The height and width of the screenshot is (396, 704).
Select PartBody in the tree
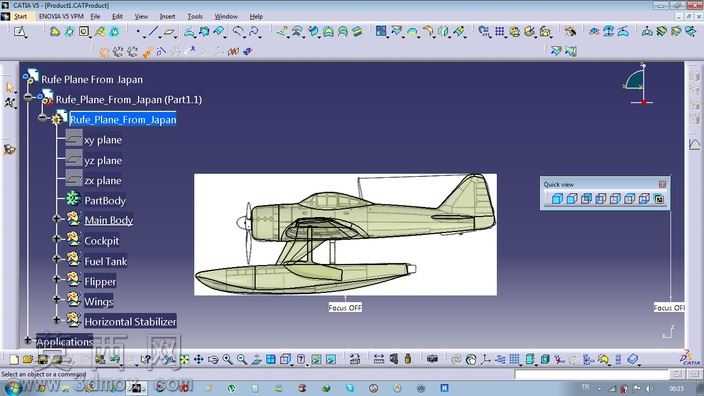105,201
